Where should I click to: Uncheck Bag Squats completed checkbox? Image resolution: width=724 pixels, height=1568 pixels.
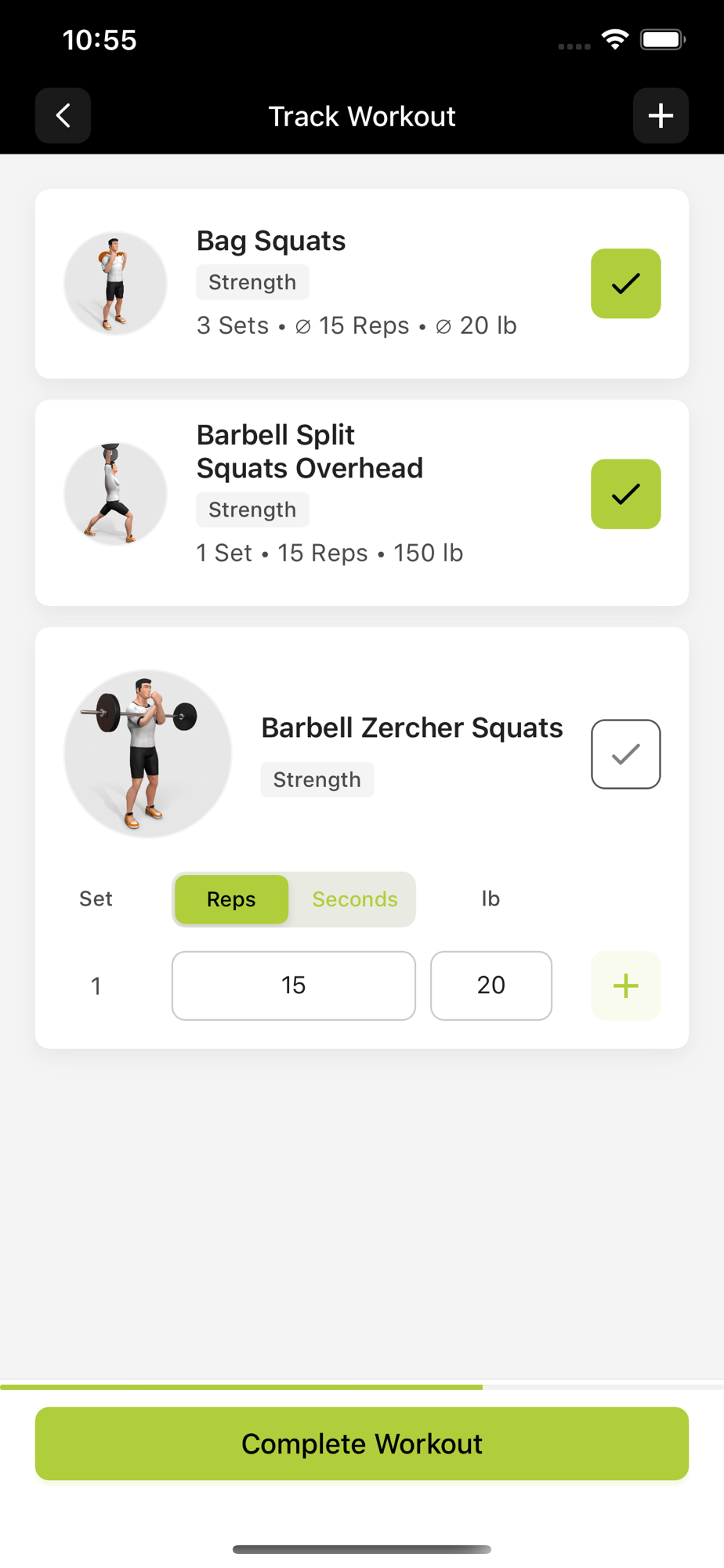tap(625, 283)
